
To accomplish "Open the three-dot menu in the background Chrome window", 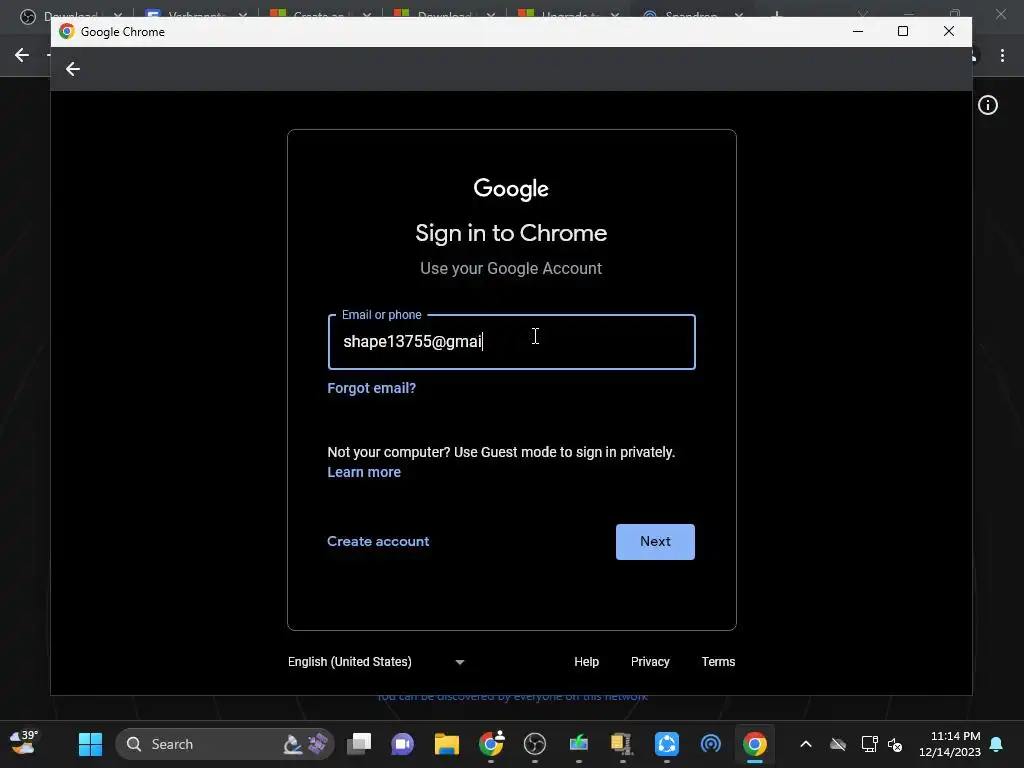I will coord(1002,56).
